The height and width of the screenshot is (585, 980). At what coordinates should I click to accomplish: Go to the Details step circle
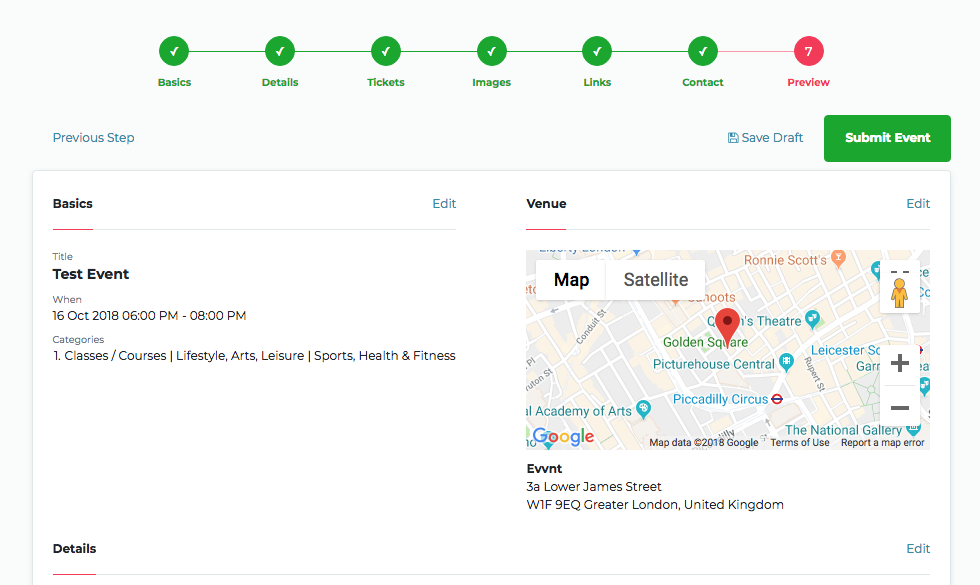tap(280, 51)
